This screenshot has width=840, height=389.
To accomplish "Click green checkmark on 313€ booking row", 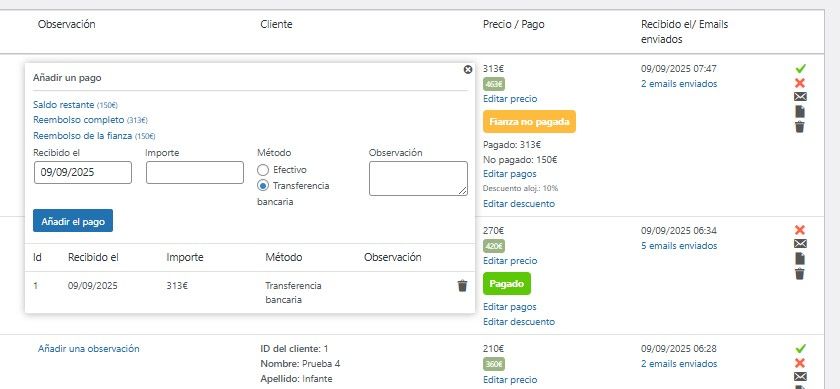I will click(800, 69).
